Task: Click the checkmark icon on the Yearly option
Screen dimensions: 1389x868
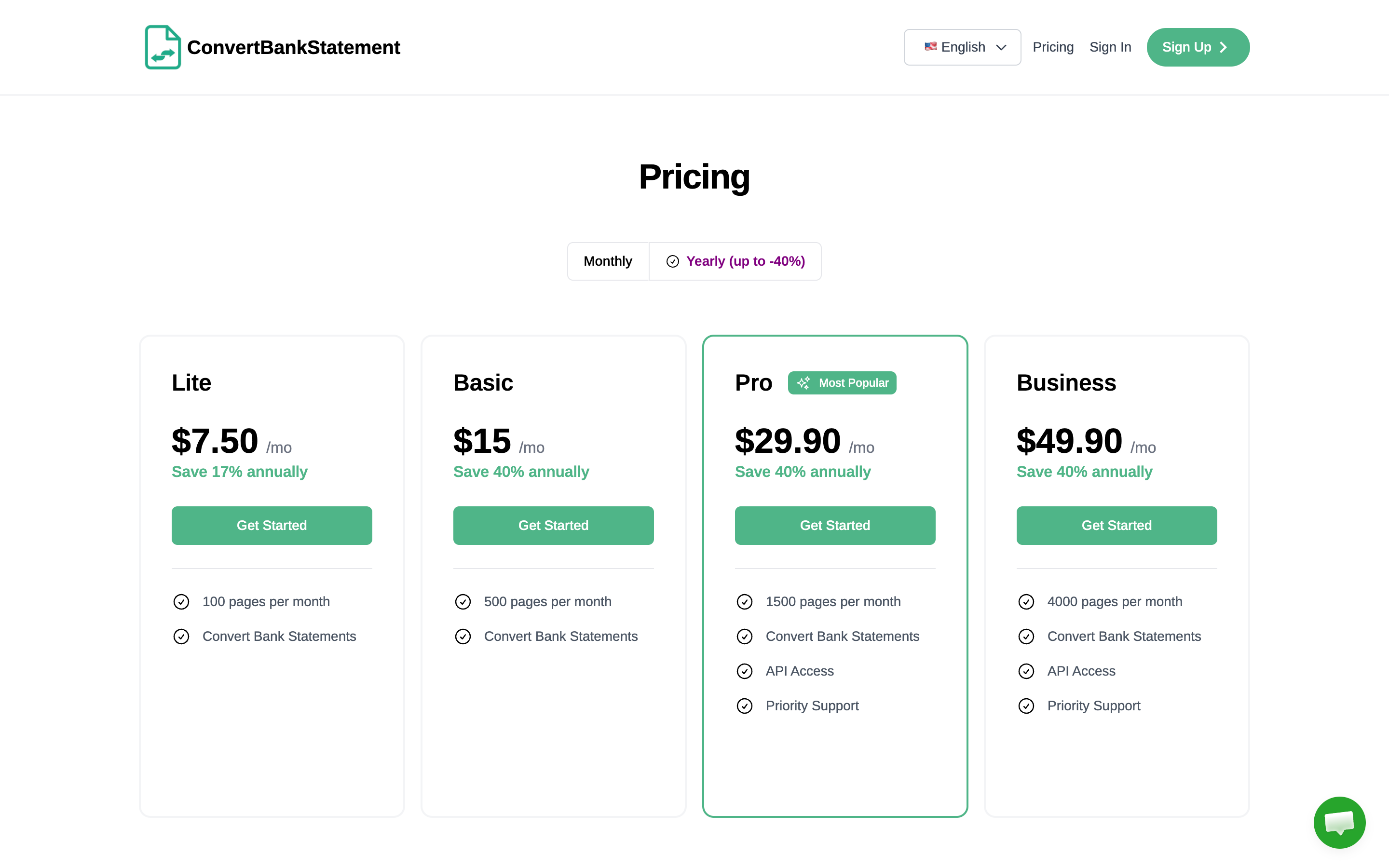Action: click(x=673, y=261)
